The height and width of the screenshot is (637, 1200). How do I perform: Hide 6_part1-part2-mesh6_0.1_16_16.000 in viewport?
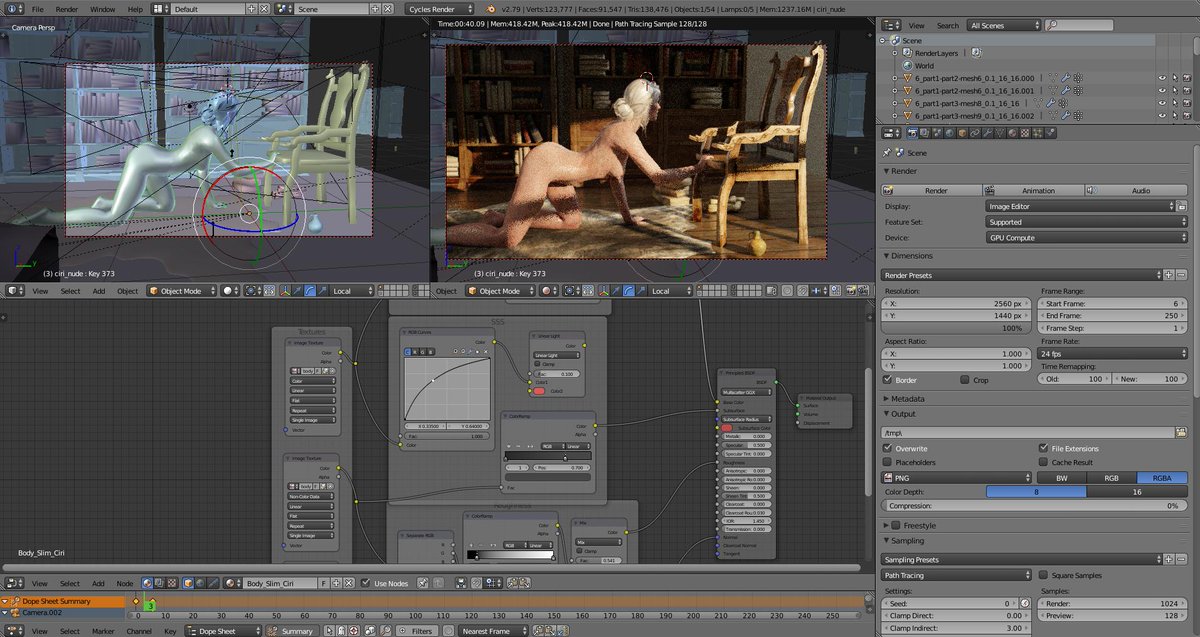[x=1162, y=77]
